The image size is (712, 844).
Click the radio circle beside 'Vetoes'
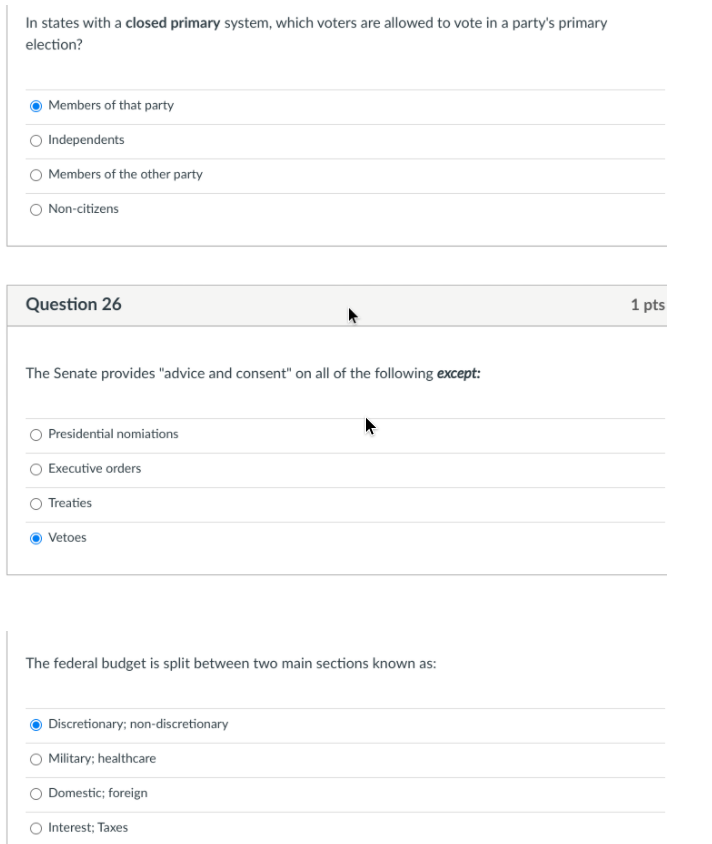37,538
